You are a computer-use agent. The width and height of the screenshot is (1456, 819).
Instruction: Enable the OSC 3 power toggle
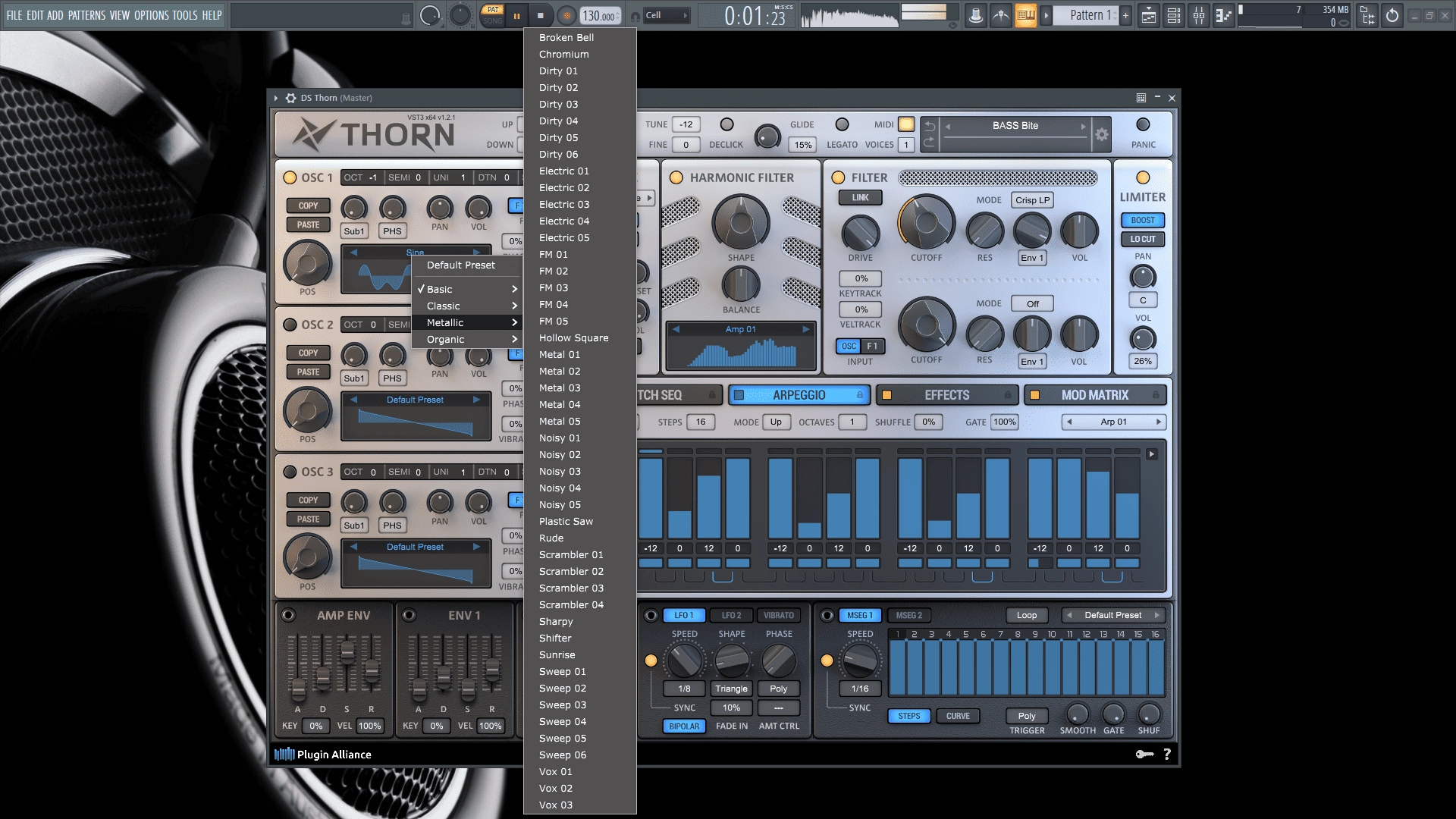pos(290,472)
